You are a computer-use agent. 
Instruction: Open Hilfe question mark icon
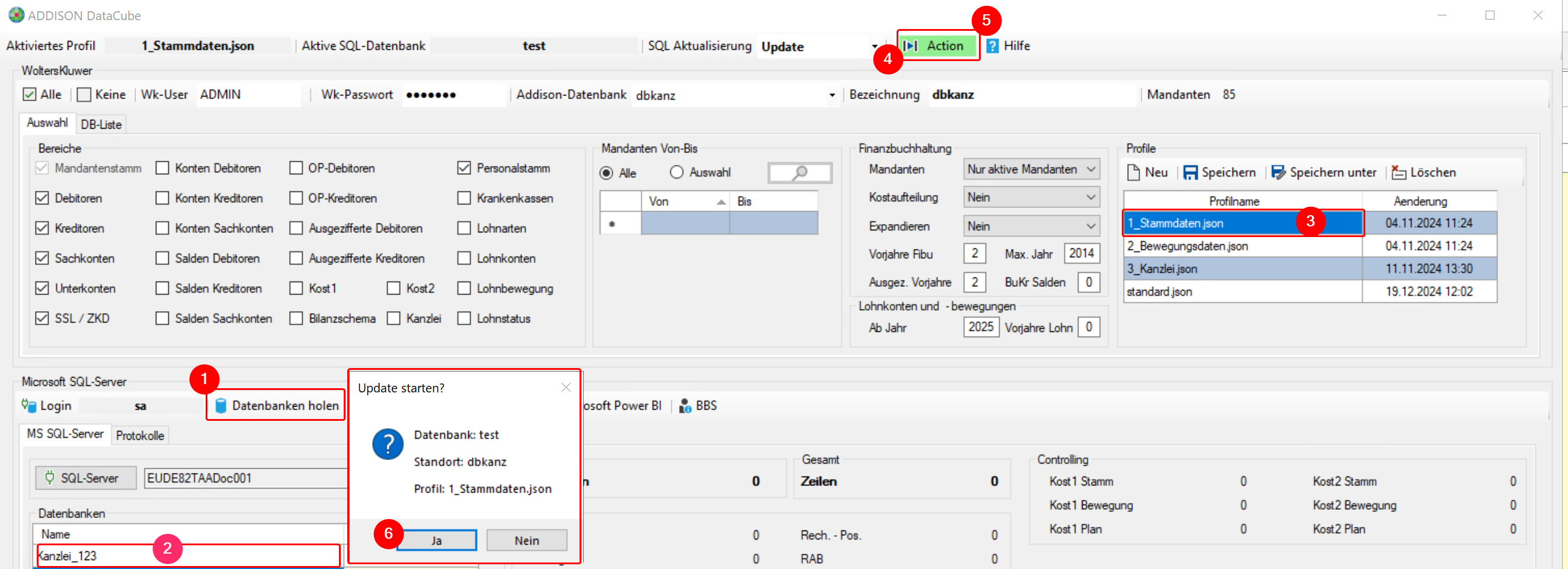pos(992,46)
